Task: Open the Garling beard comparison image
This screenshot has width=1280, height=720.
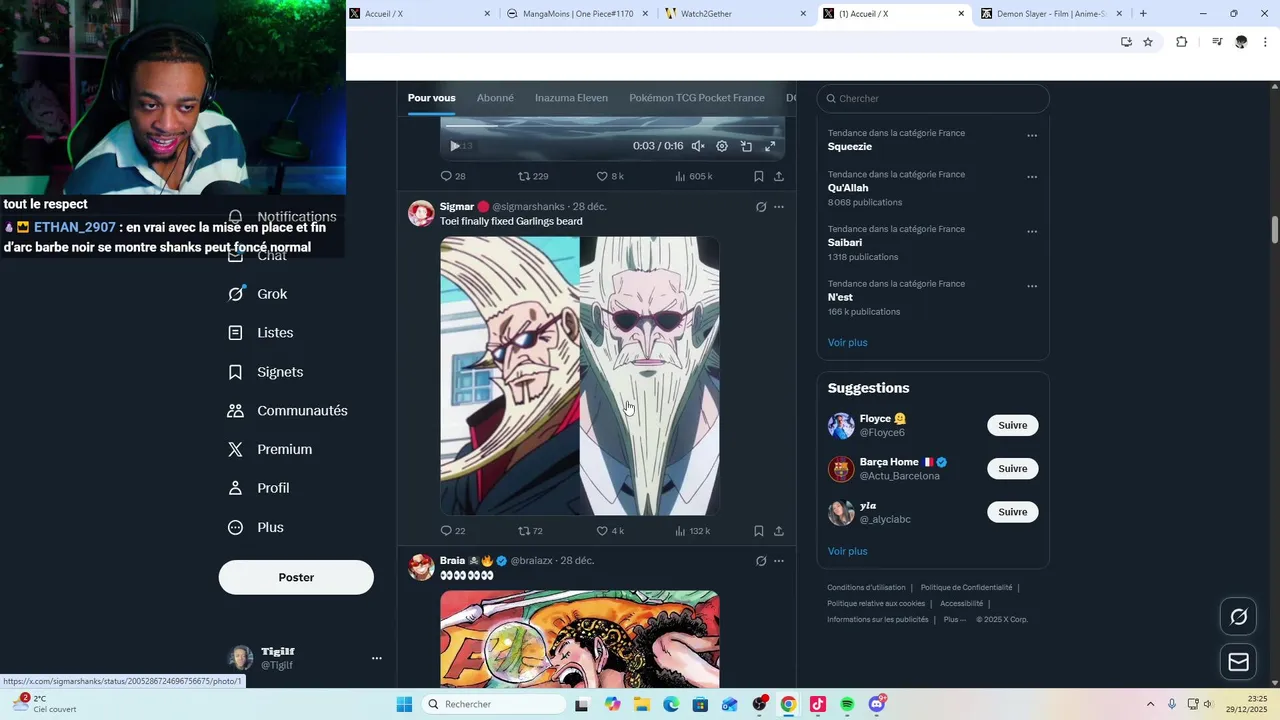Action: pos(580,376)
